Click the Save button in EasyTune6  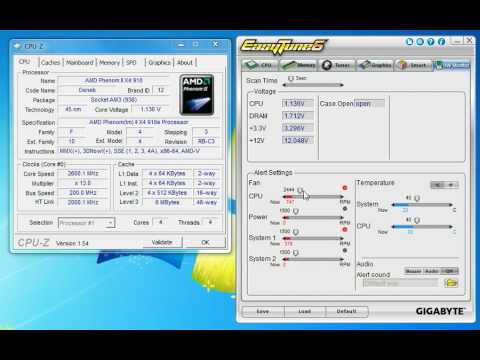click(263, 311)
